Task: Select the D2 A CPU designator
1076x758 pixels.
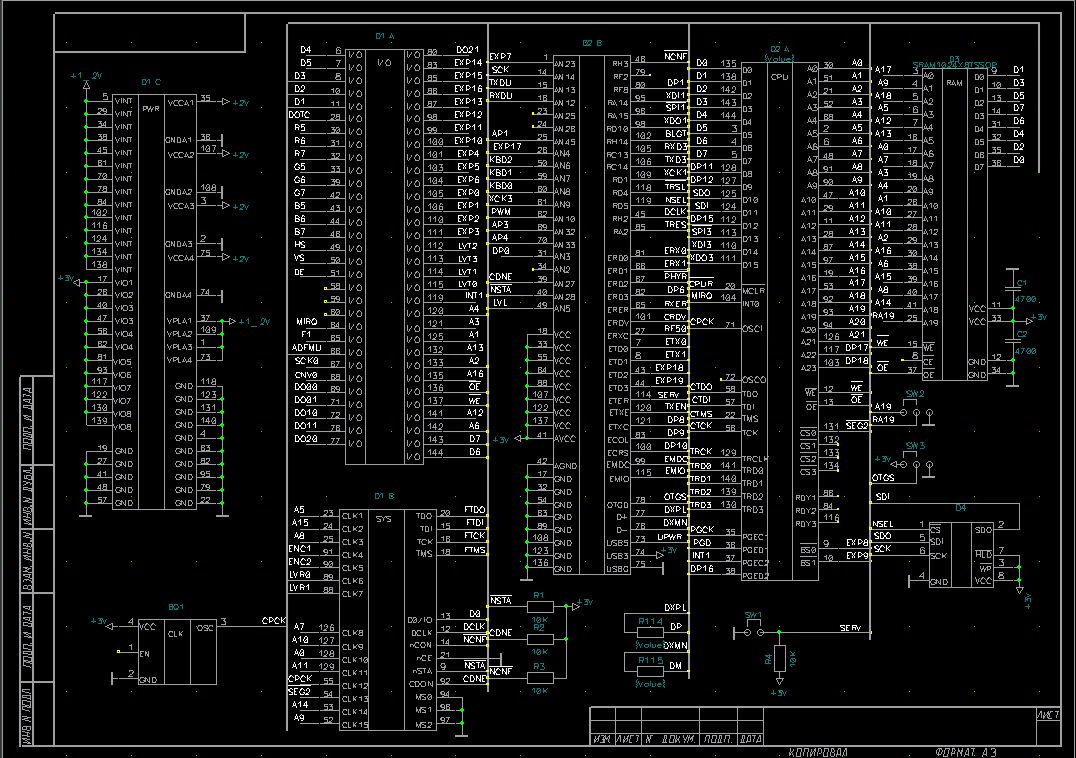Action: tap(779, 48)
